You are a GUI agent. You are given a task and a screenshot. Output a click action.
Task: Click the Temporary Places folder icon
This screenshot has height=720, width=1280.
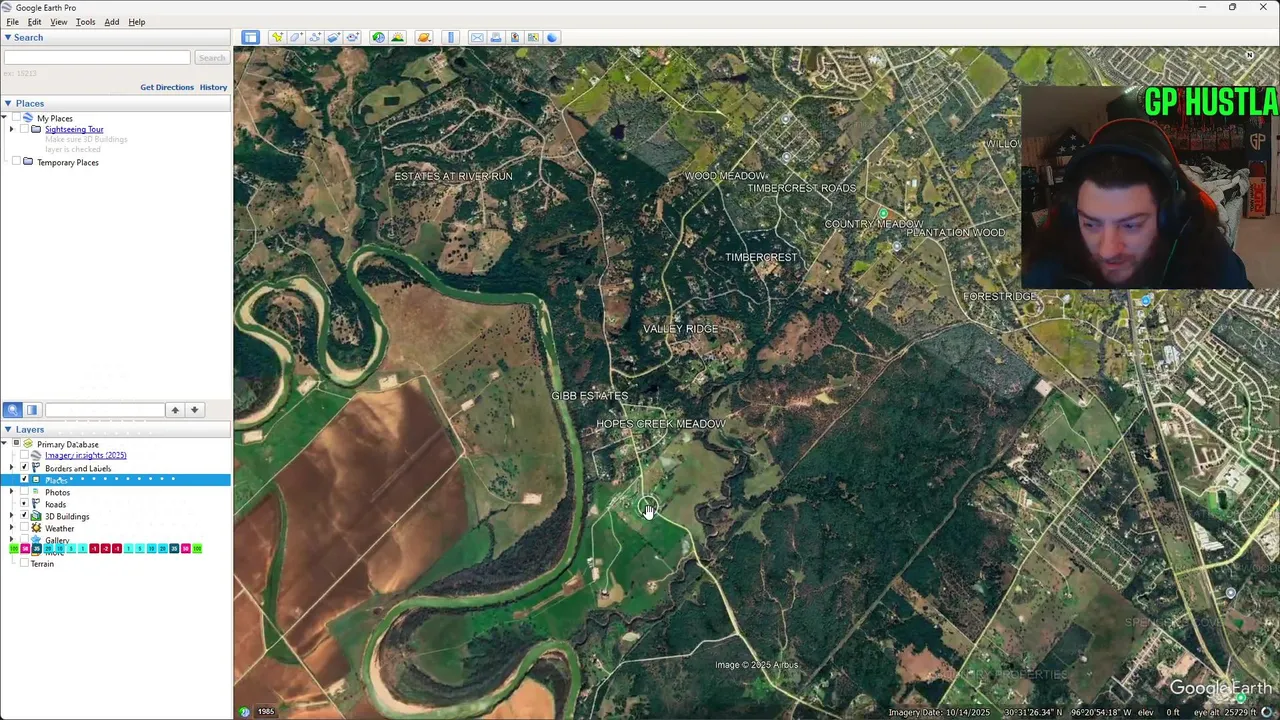pos(28,162)
